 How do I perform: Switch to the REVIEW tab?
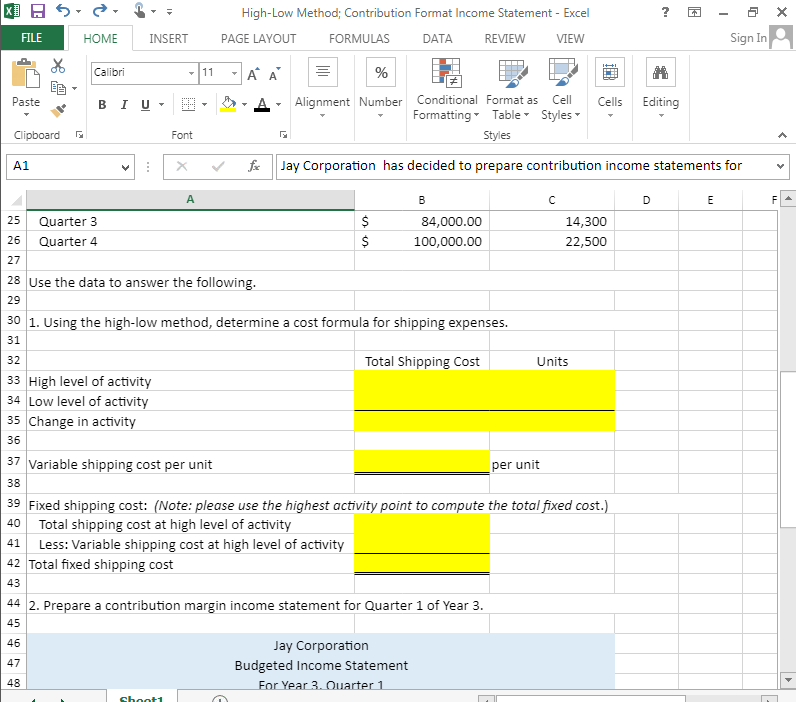(x=505, y=39)
